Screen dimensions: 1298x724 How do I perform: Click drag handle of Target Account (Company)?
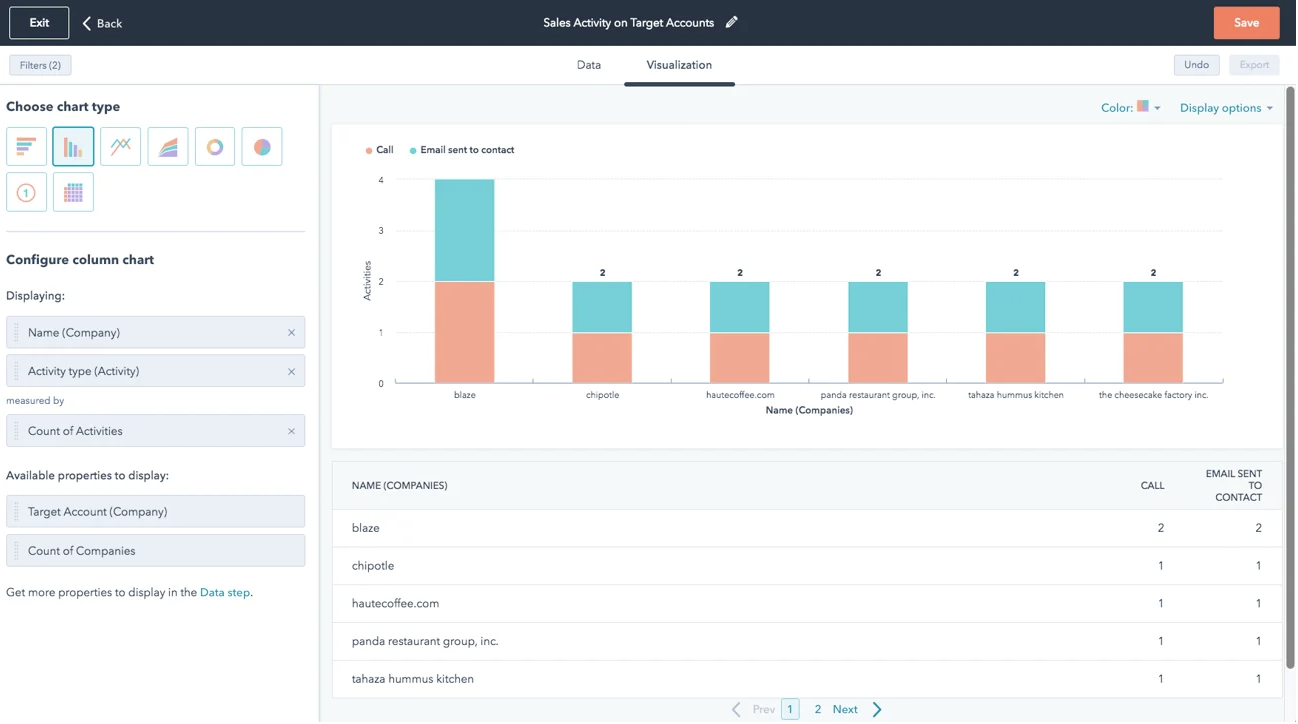pyautogui.click(x=16, y=511)
